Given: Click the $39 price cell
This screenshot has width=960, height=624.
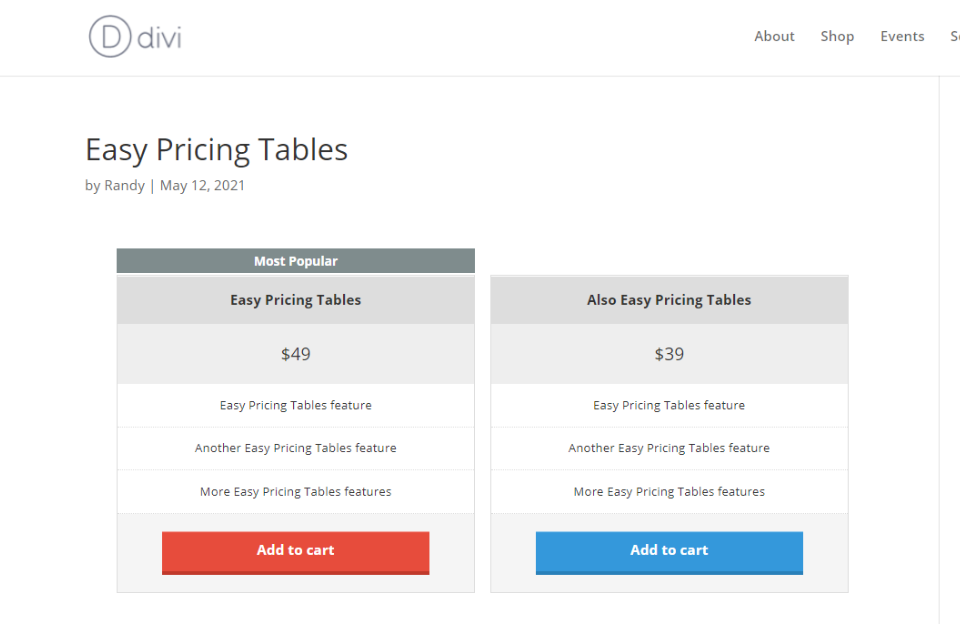Looking at the screenshot, I should pyautogui.click(x=668, y=353).
